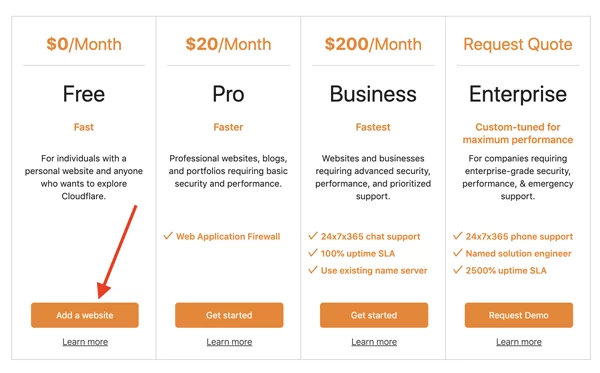Image resolution: width=600 pixels, height=373 pixels.
Task: Select the $0/Month price heading
Action: (84, 44)
